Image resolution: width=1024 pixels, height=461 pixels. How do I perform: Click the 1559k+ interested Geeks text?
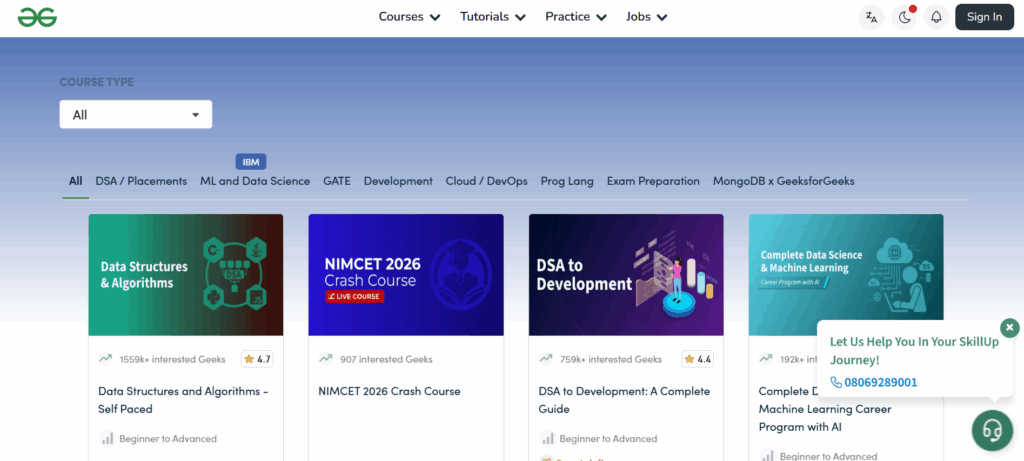coord(172,359)
